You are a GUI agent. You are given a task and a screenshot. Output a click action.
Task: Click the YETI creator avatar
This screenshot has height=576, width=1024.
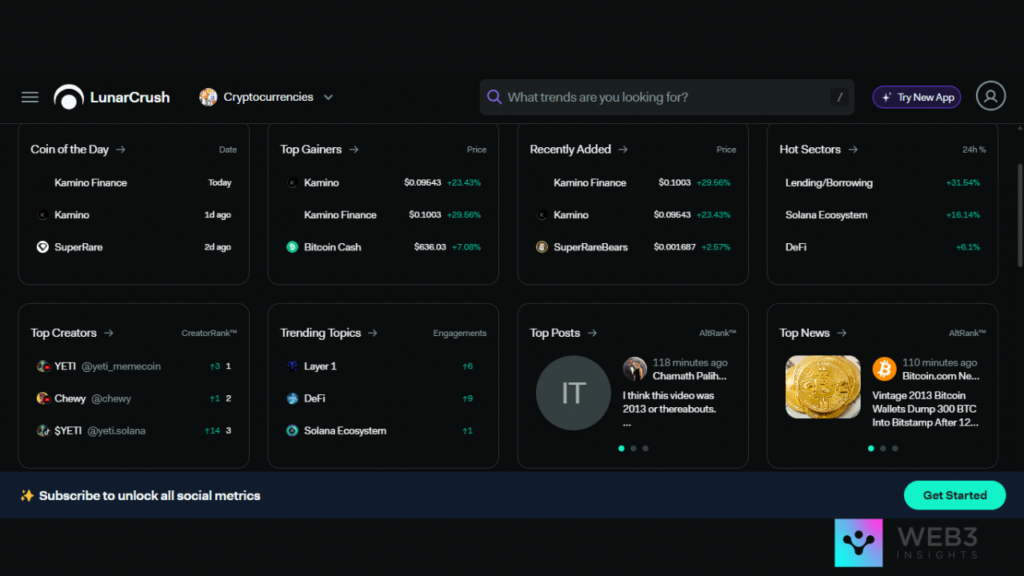click(43, 366)
